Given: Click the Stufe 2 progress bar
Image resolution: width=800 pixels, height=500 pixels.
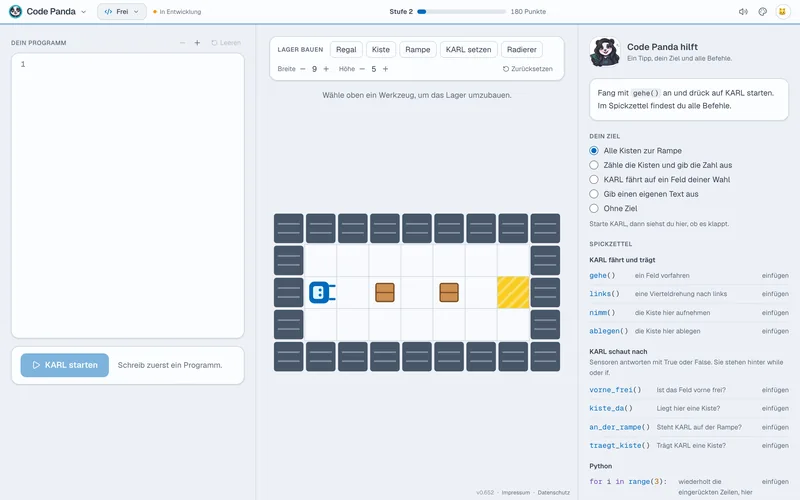Looking at the screenshot, I should click(x=461, y=12).
